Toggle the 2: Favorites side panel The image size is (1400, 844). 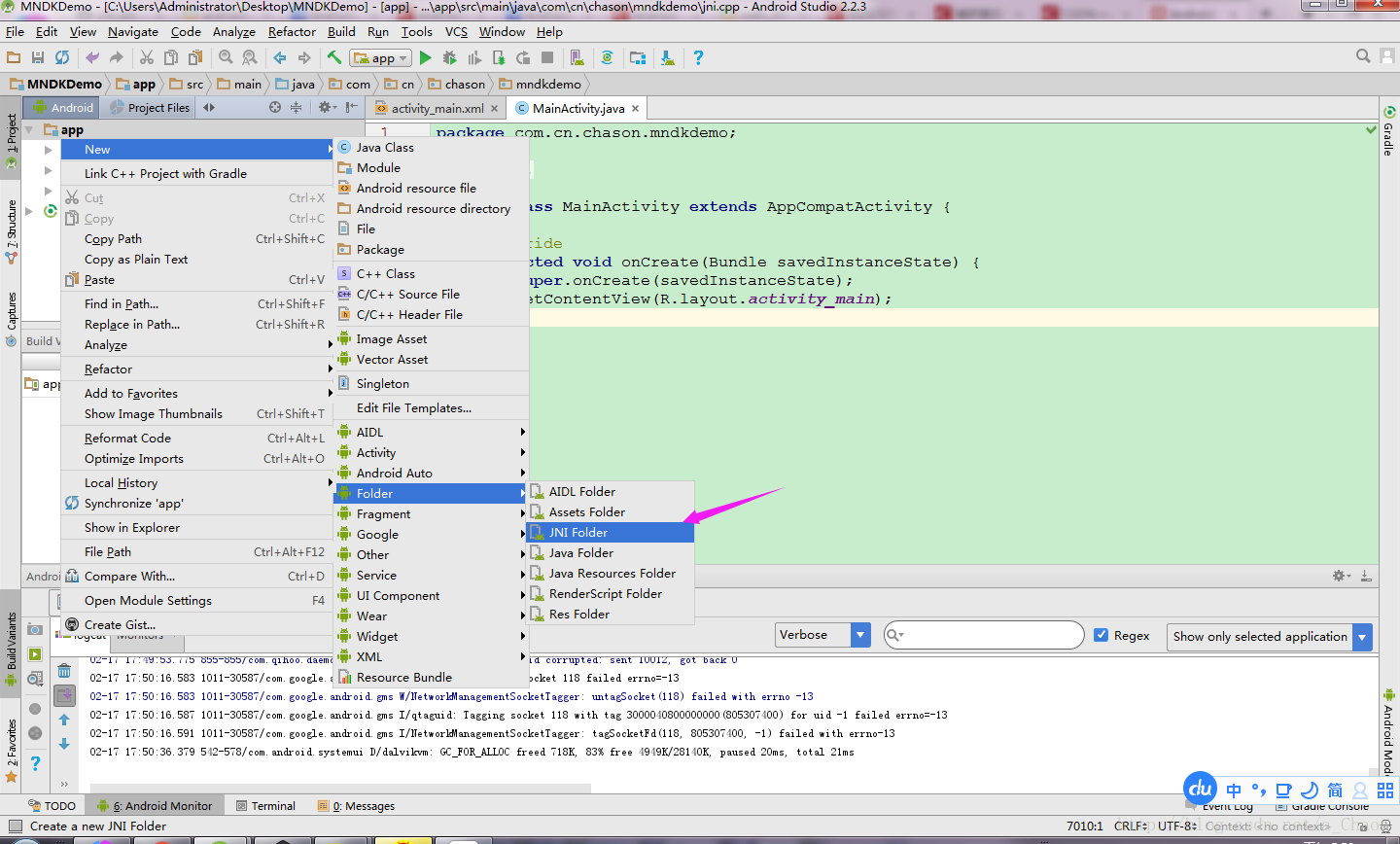tap(12, 751)
